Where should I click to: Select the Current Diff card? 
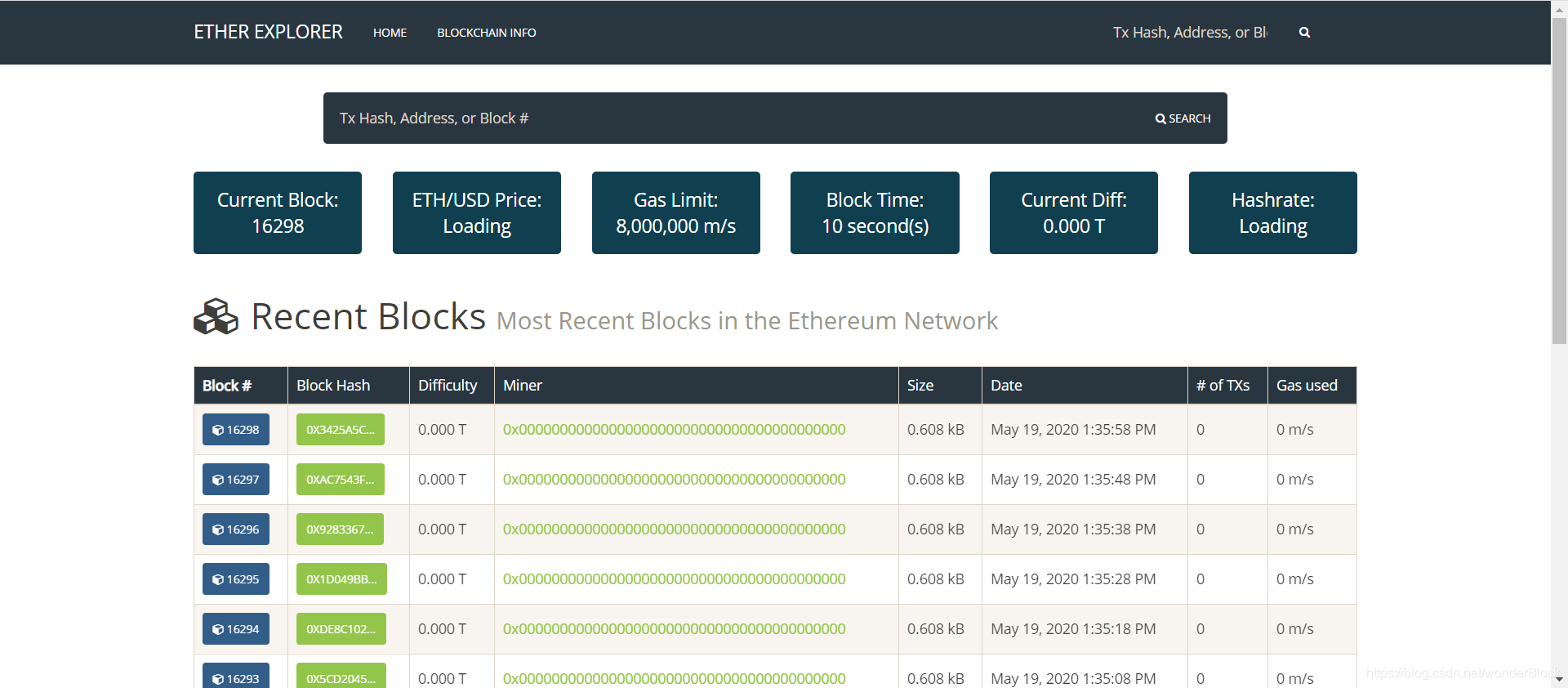[1074, 212]
